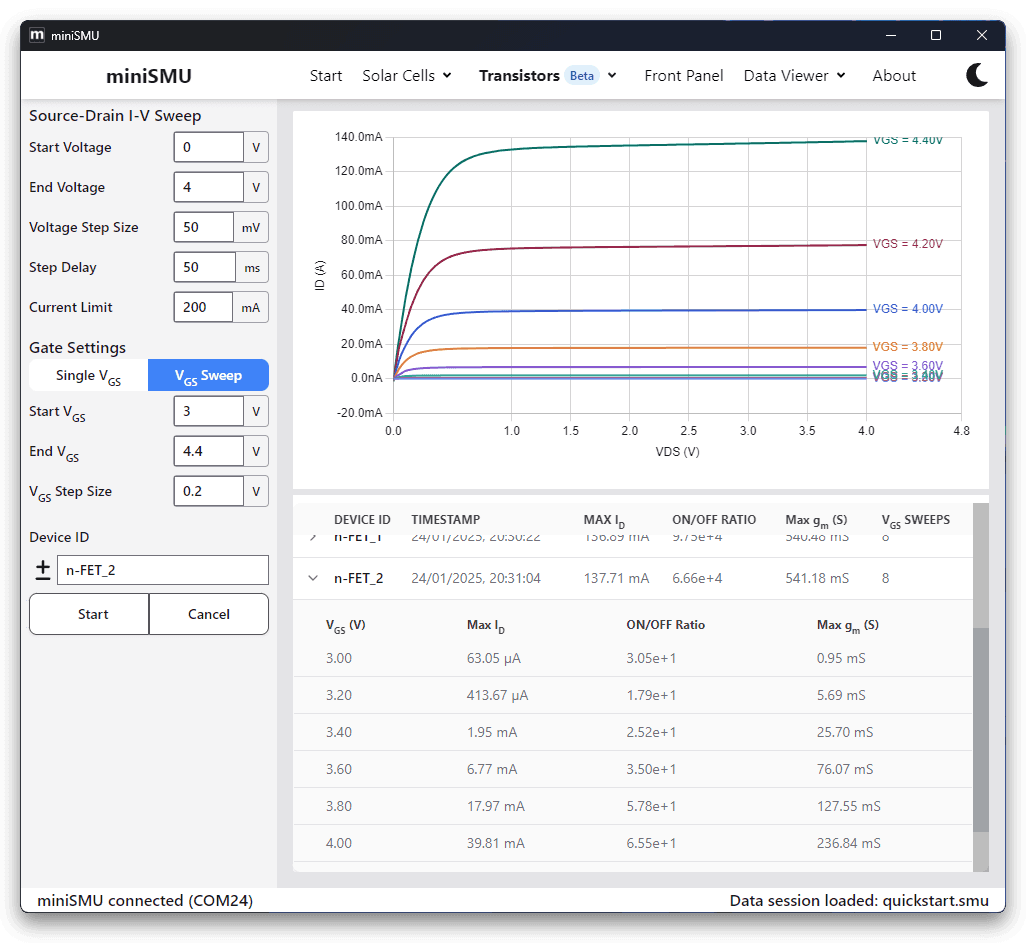The width and height of the screenshot is (1026, 943).
Task: Collapse the n-FET_2 row chevron
Action: coord(313,578)
